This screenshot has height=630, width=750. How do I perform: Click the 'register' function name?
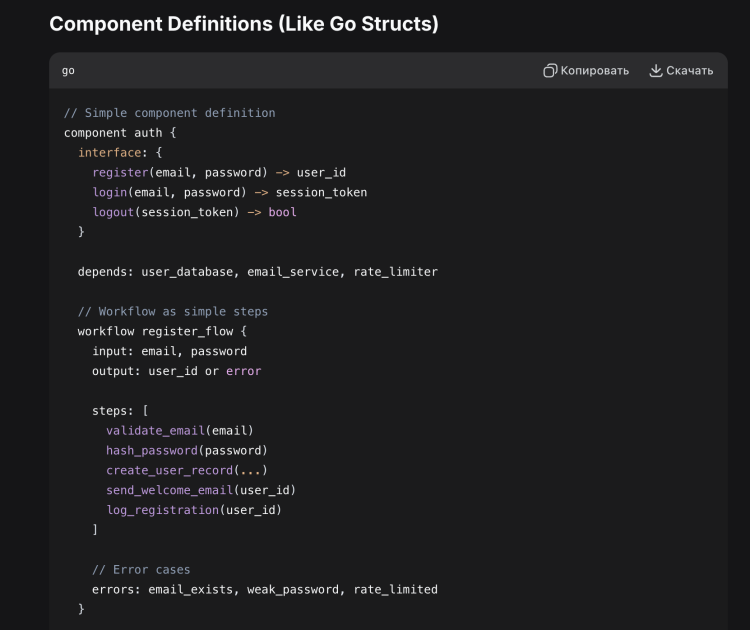[120, 172]
